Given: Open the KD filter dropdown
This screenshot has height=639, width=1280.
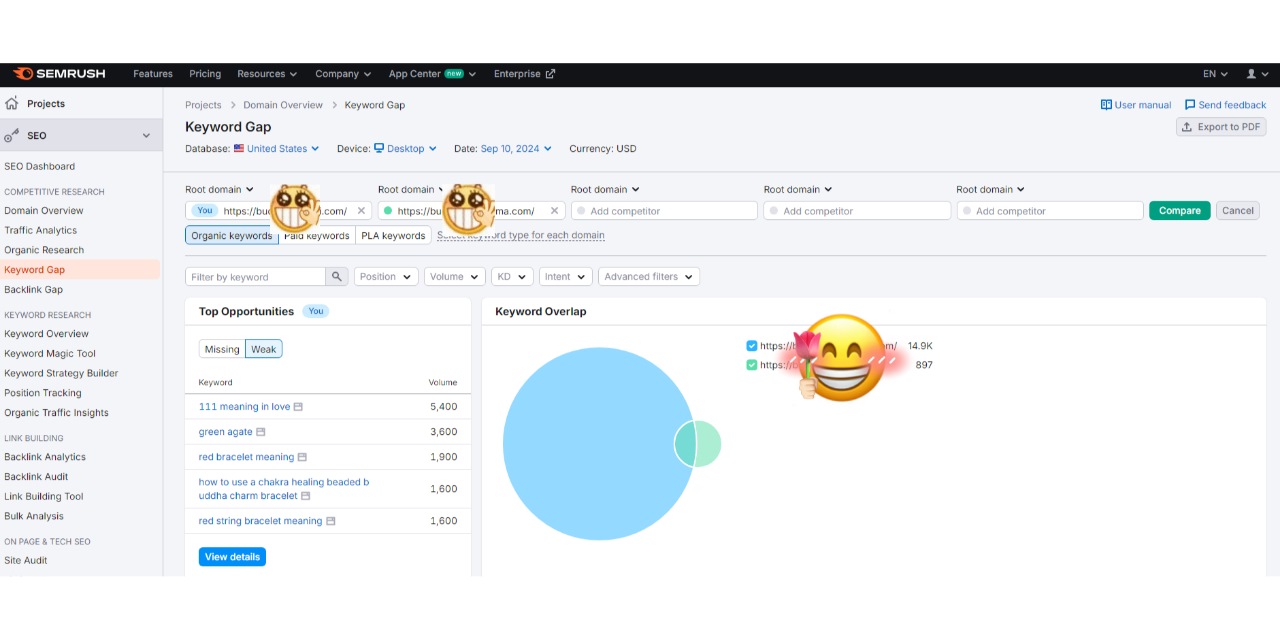Looking at the screenshot, I should 512,277.
